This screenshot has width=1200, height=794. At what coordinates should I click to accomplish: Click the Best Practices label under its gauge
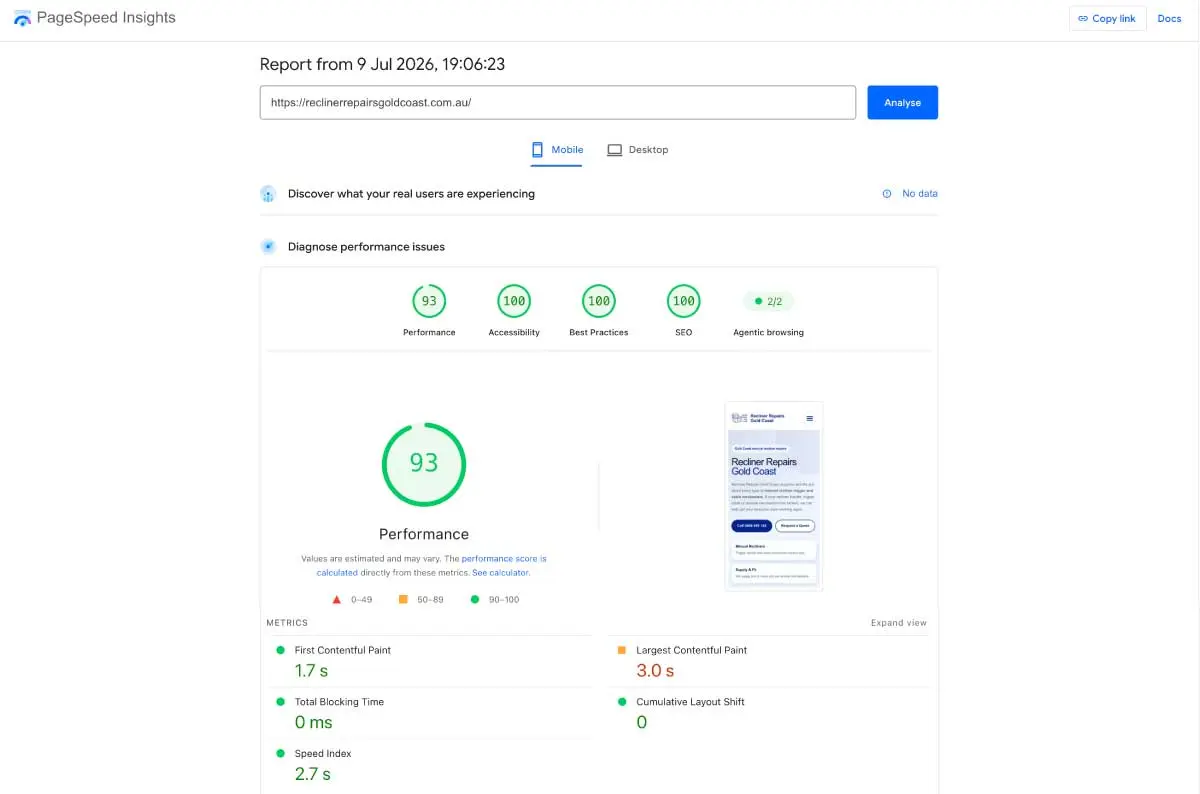[599, 332]
